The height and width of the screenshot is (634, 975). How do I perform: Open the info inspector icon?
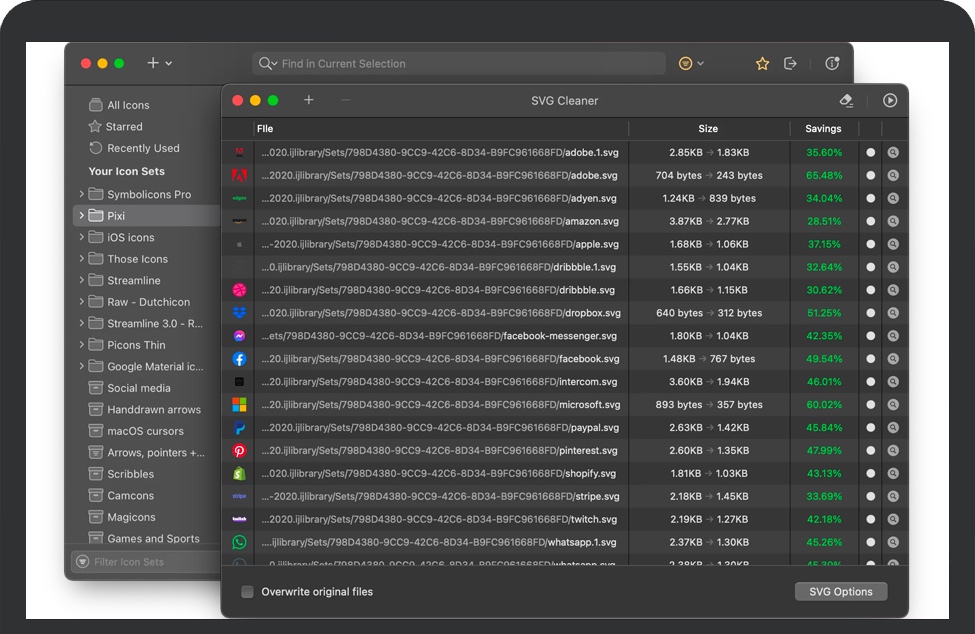tap(832, 63)
